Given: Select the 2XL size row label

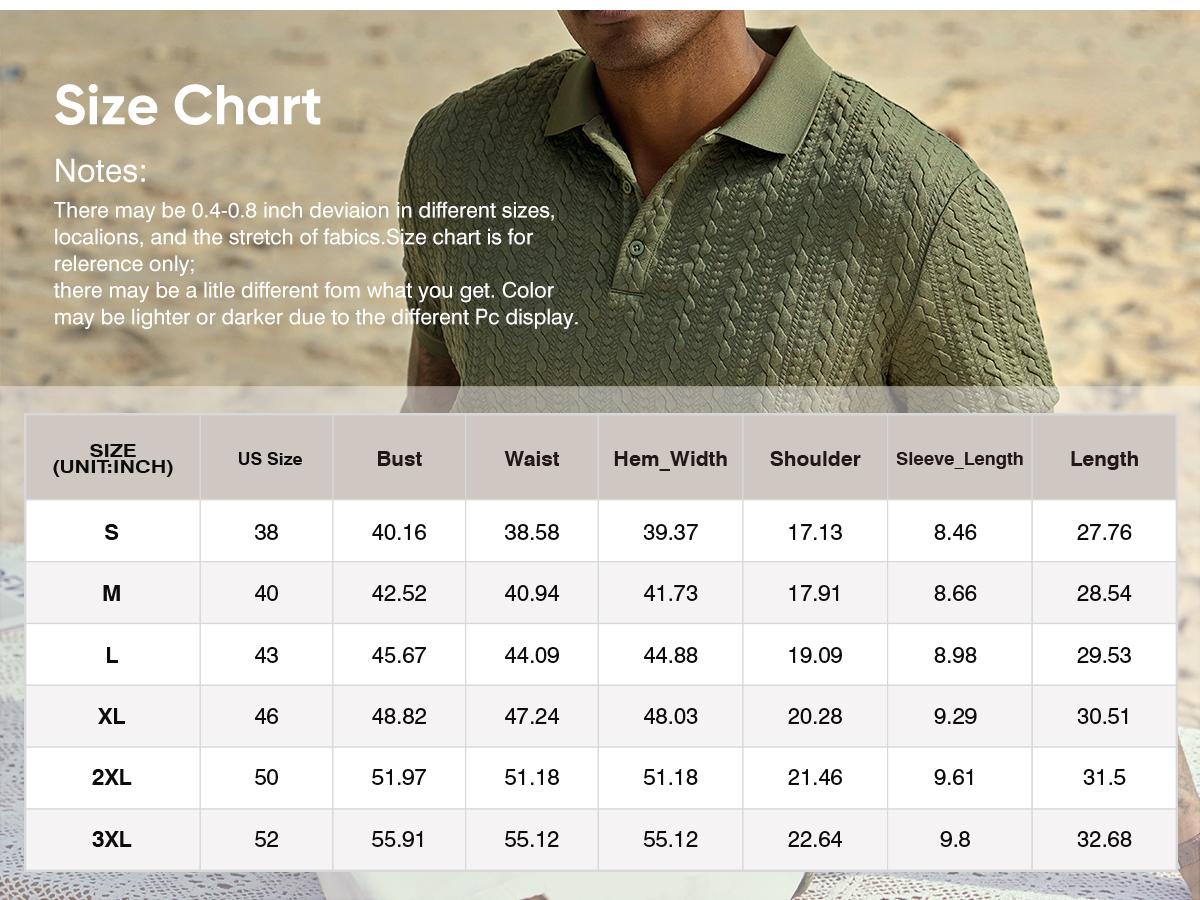Looking at the screenshot, I should (x=112, y=777).
